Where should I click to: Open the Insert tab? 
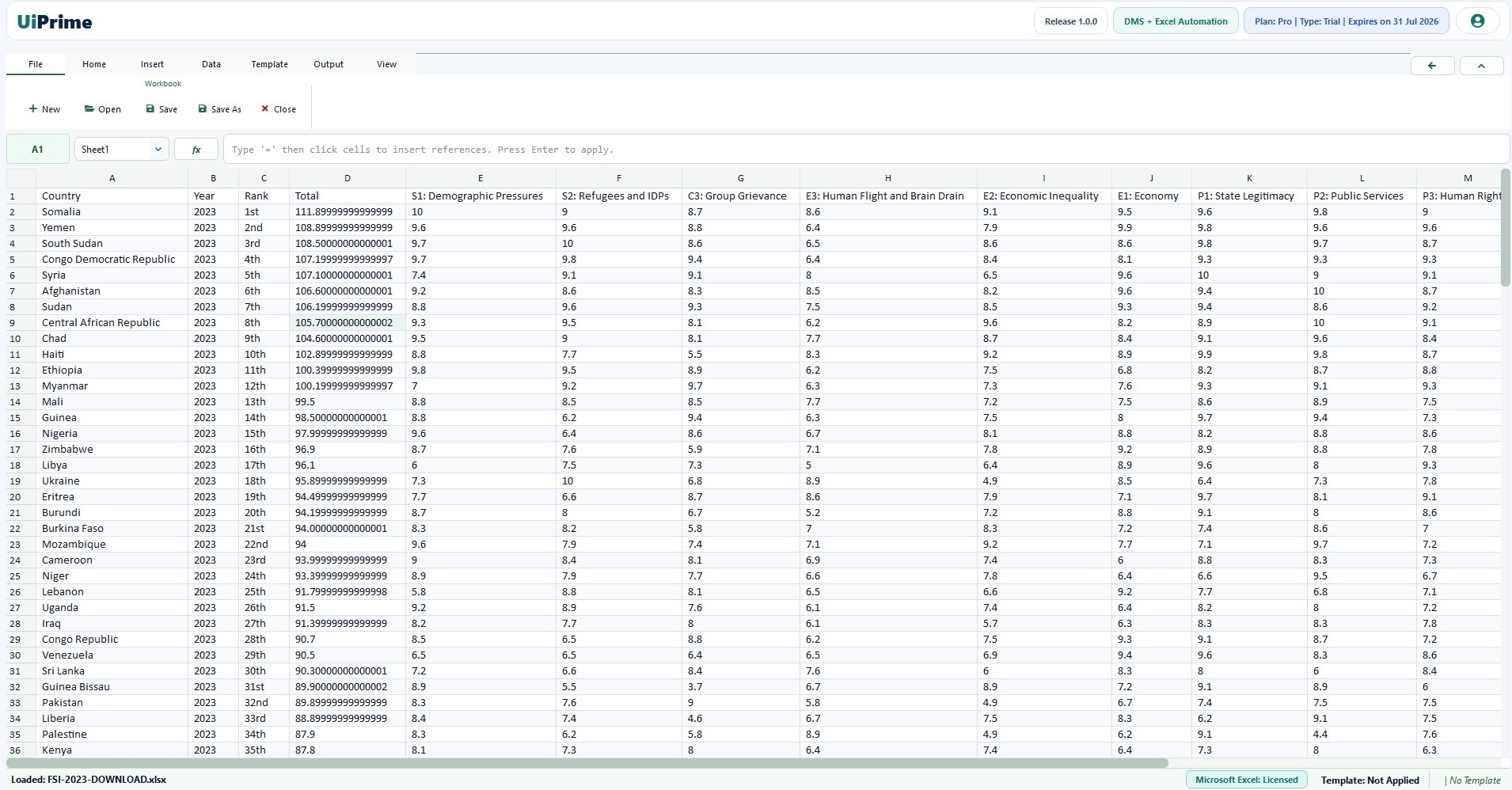click(x=153, y=64)
